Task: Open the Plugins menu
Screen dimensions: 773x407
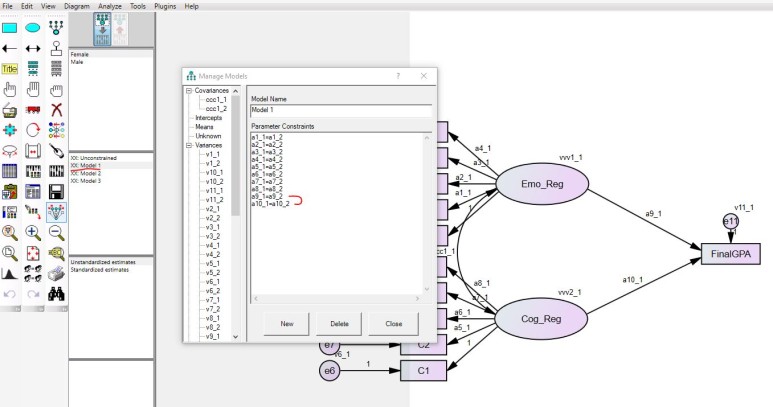Action: coord(165,6)
